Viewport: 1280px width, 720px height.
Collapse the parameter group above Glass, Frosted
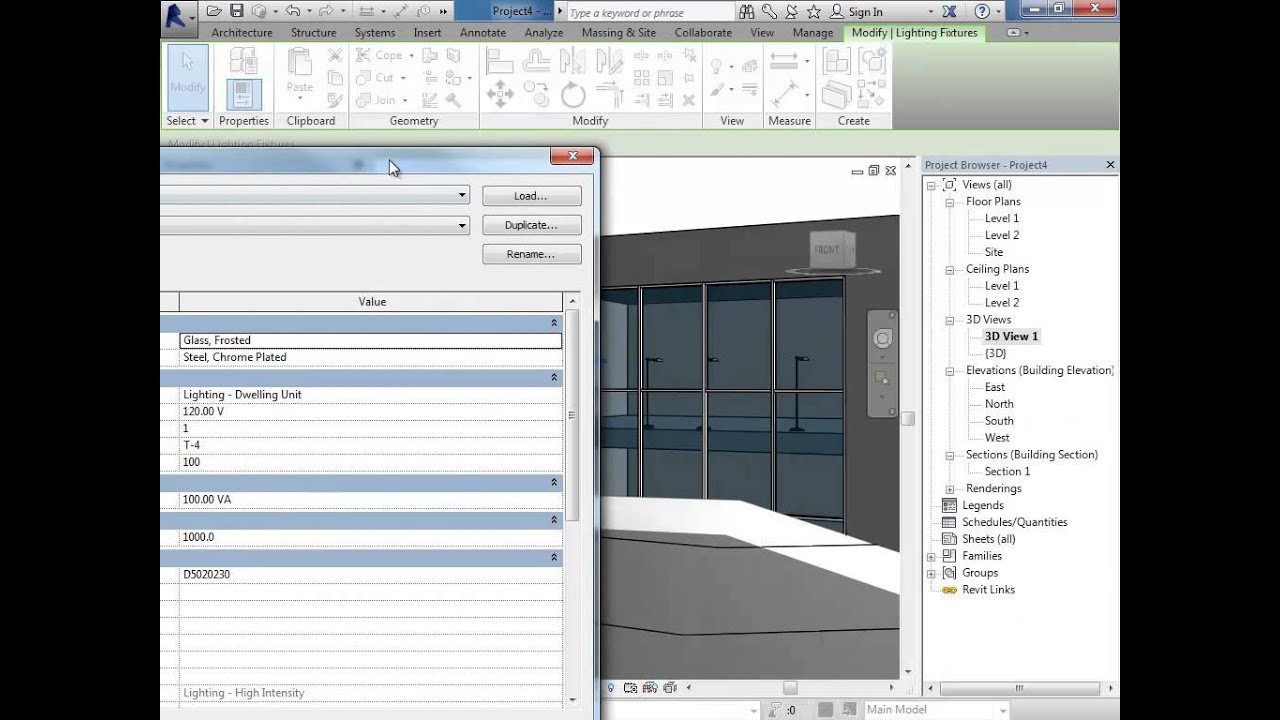point(554,323)
